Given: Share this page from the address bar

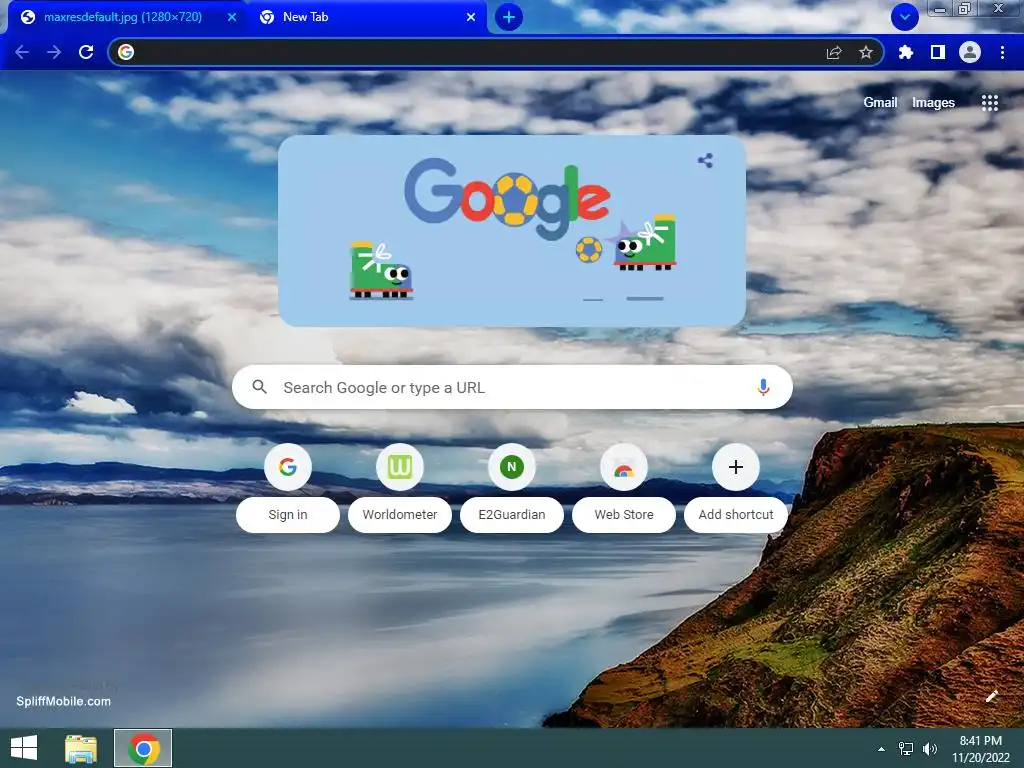Looking at the screenshot, I should 834,52.
